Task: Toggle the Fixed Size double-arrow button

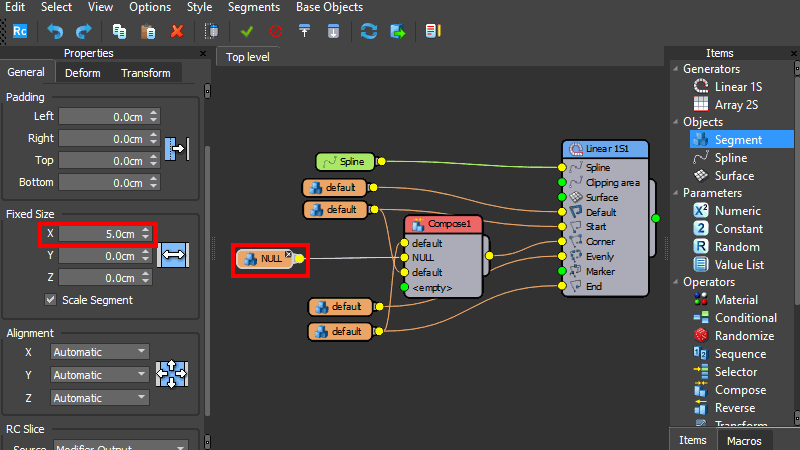Action: tap(174, 255)
